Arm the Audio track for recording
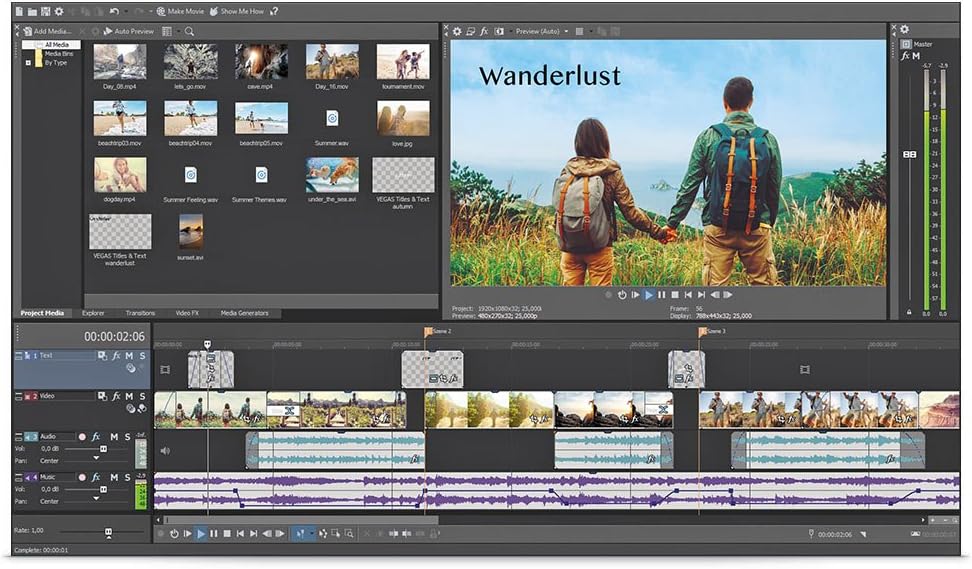The width and height of the screenshot is (972, 569). pos(82,436)
